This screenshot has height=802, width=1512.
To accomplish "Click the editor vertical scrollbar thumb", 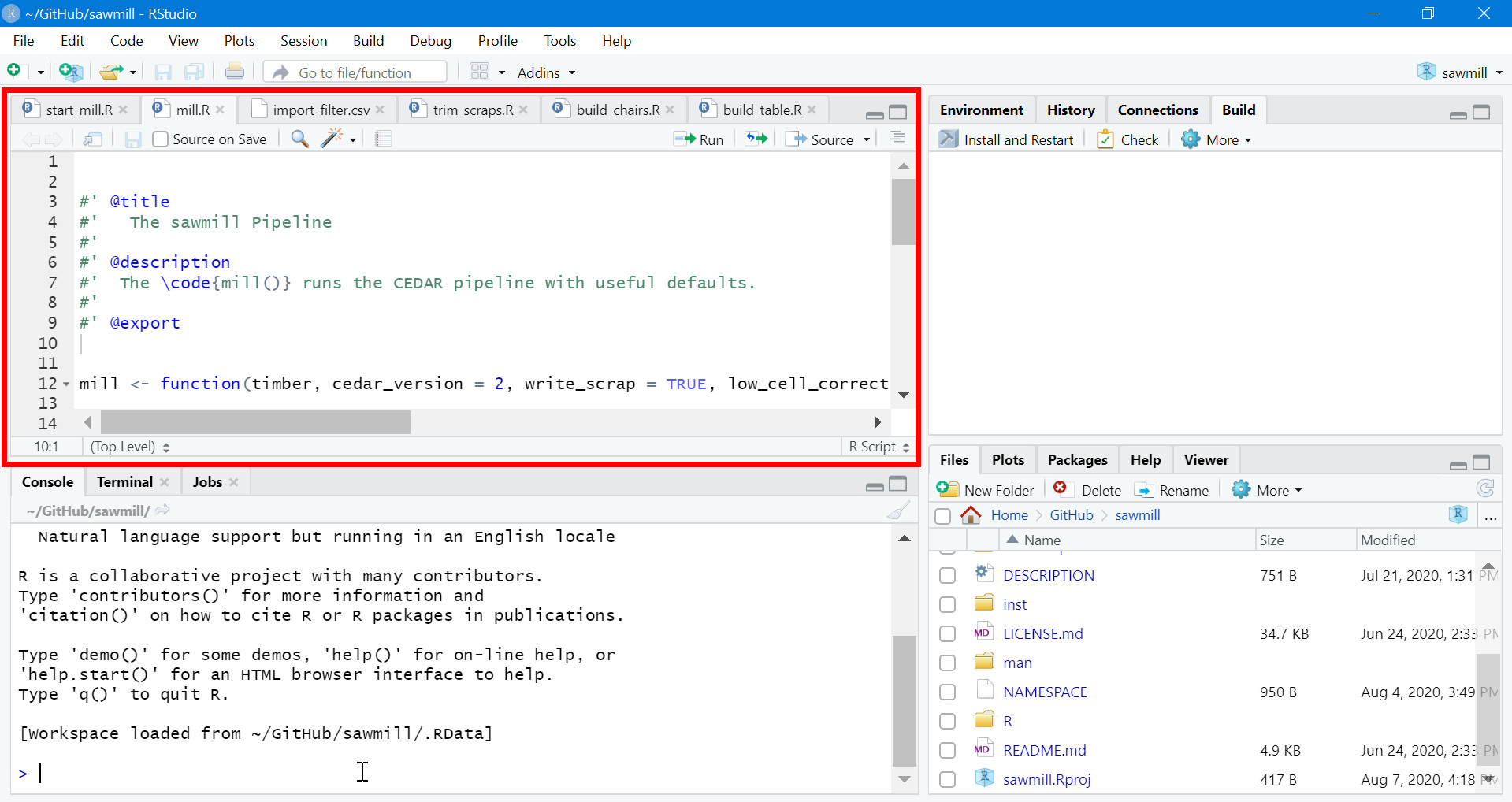I will tap(904, 213).
